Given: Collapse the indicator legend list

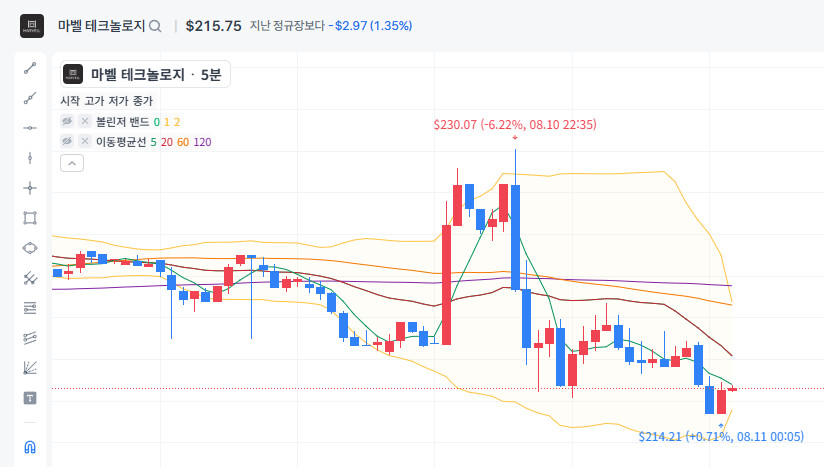Looking at the screenshot, I should (72, 163).
